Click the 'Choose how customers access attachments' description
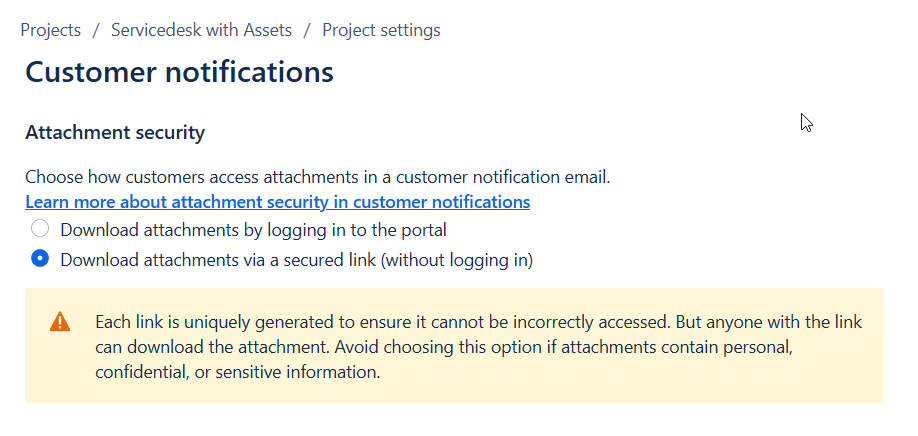This screenshot has width=918, height=436. [x=318, y=177]
